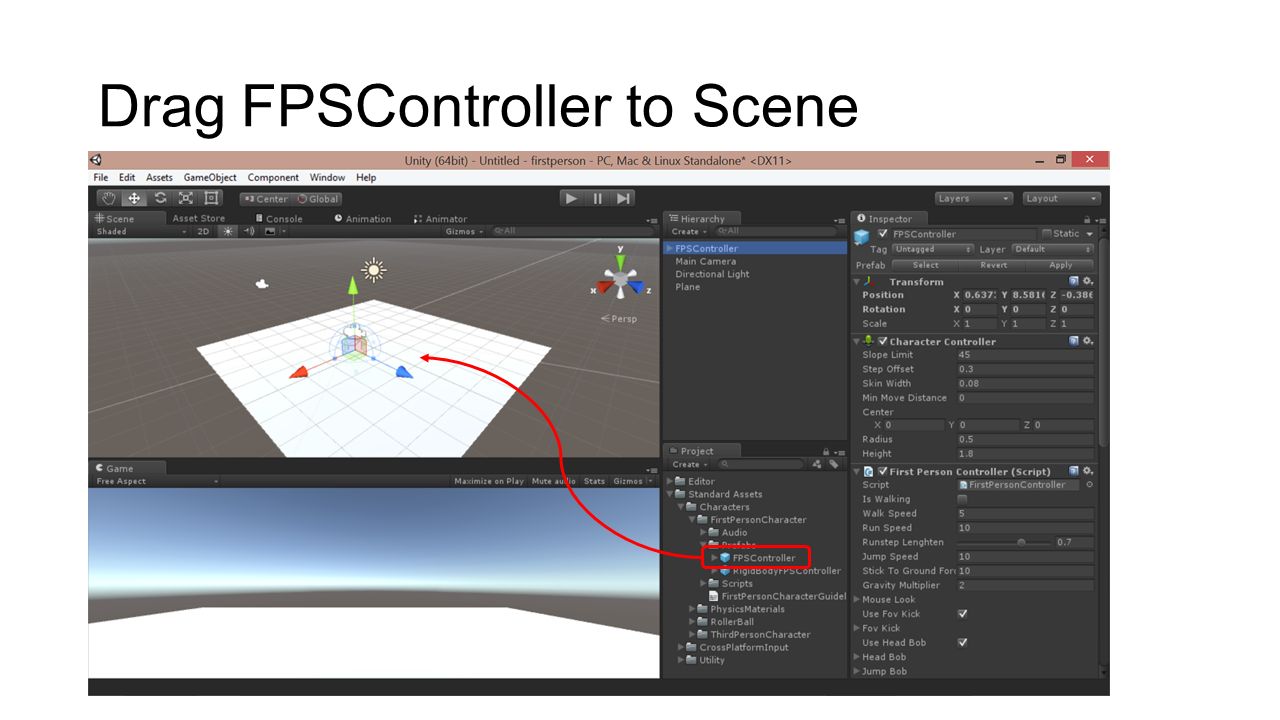Expand Mouse Look foldout

tap(857, 600)
